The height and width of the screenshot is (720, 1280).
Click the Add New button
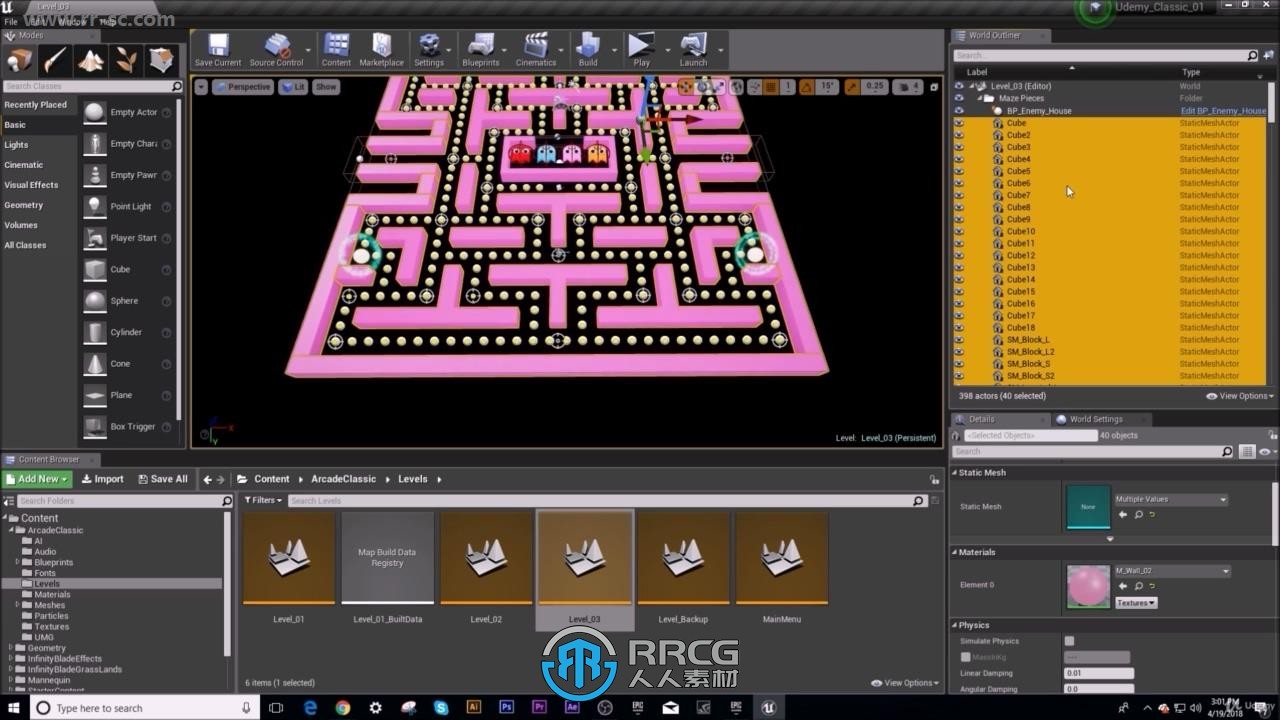coord(38,479)
